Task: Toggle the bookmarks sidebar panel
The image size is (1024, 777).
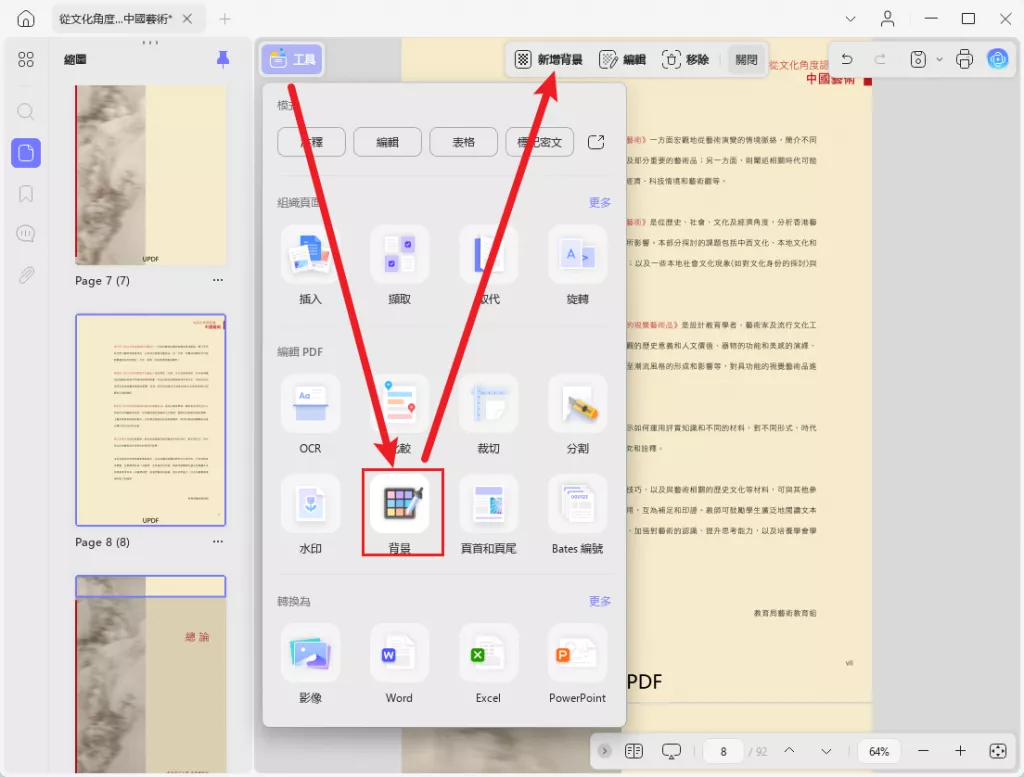Action: point(27,194)
